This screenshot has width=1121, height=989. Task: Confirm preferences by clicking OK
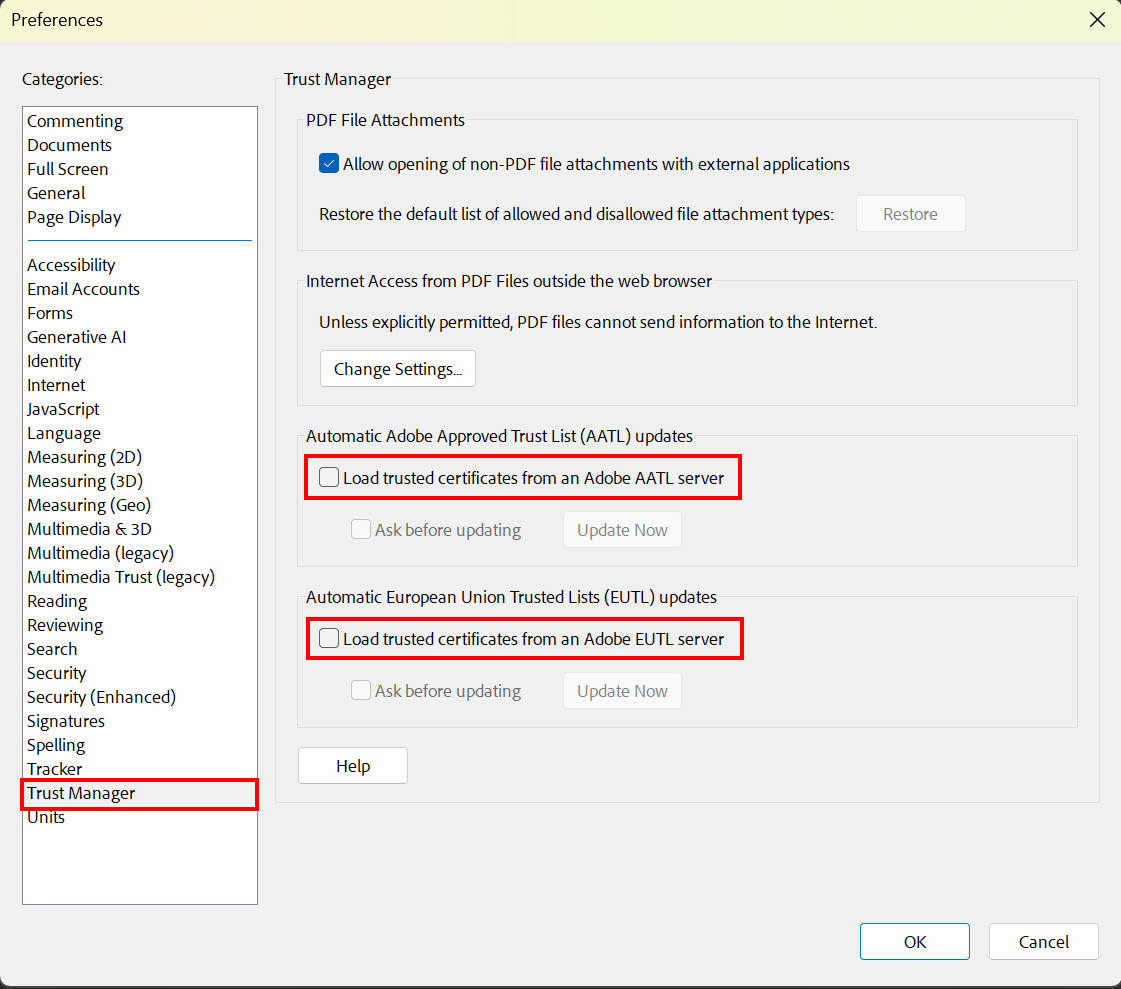(914, 941)
